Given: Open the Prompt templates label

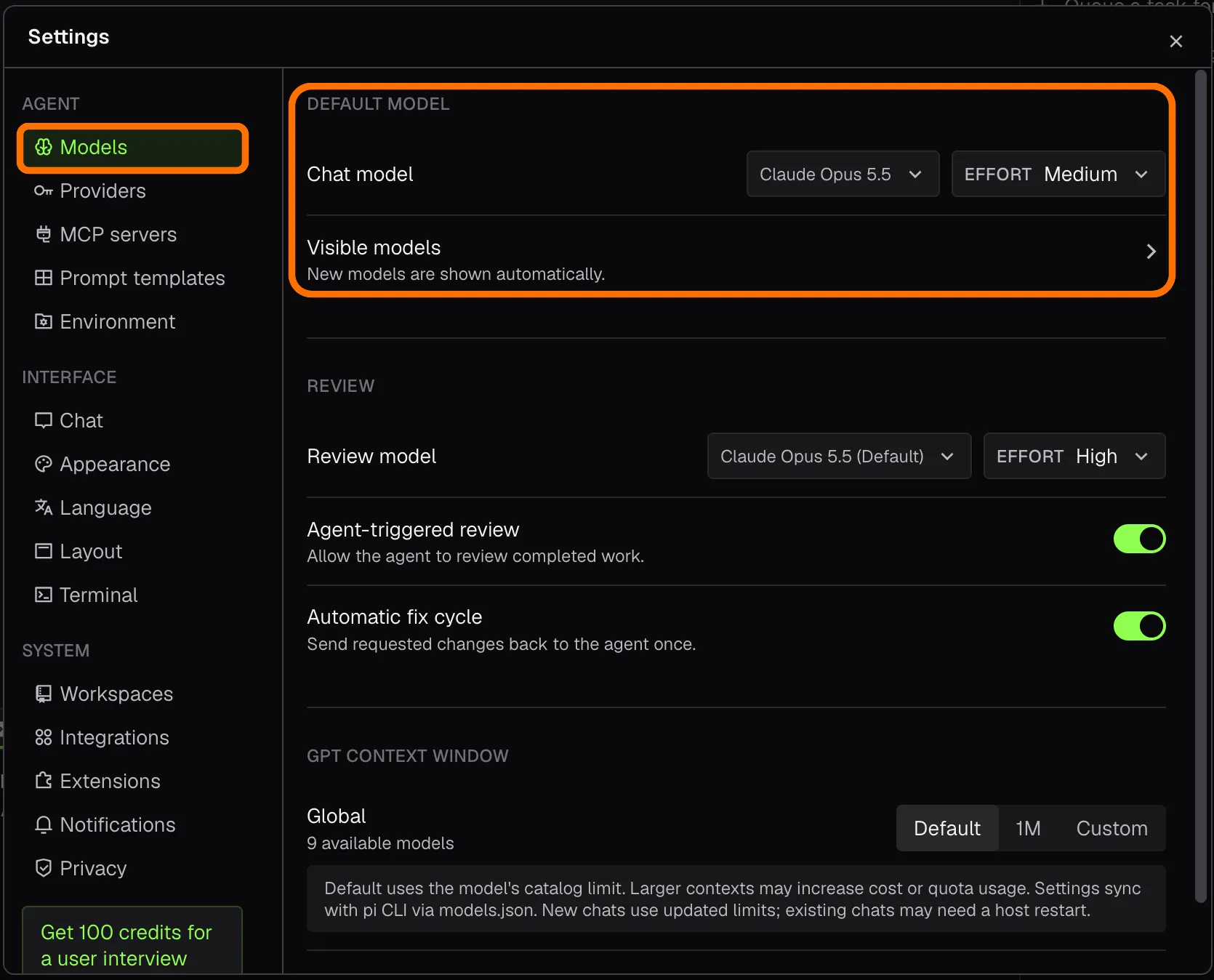Looking at the screenshot, I should (x=142, y=278).
